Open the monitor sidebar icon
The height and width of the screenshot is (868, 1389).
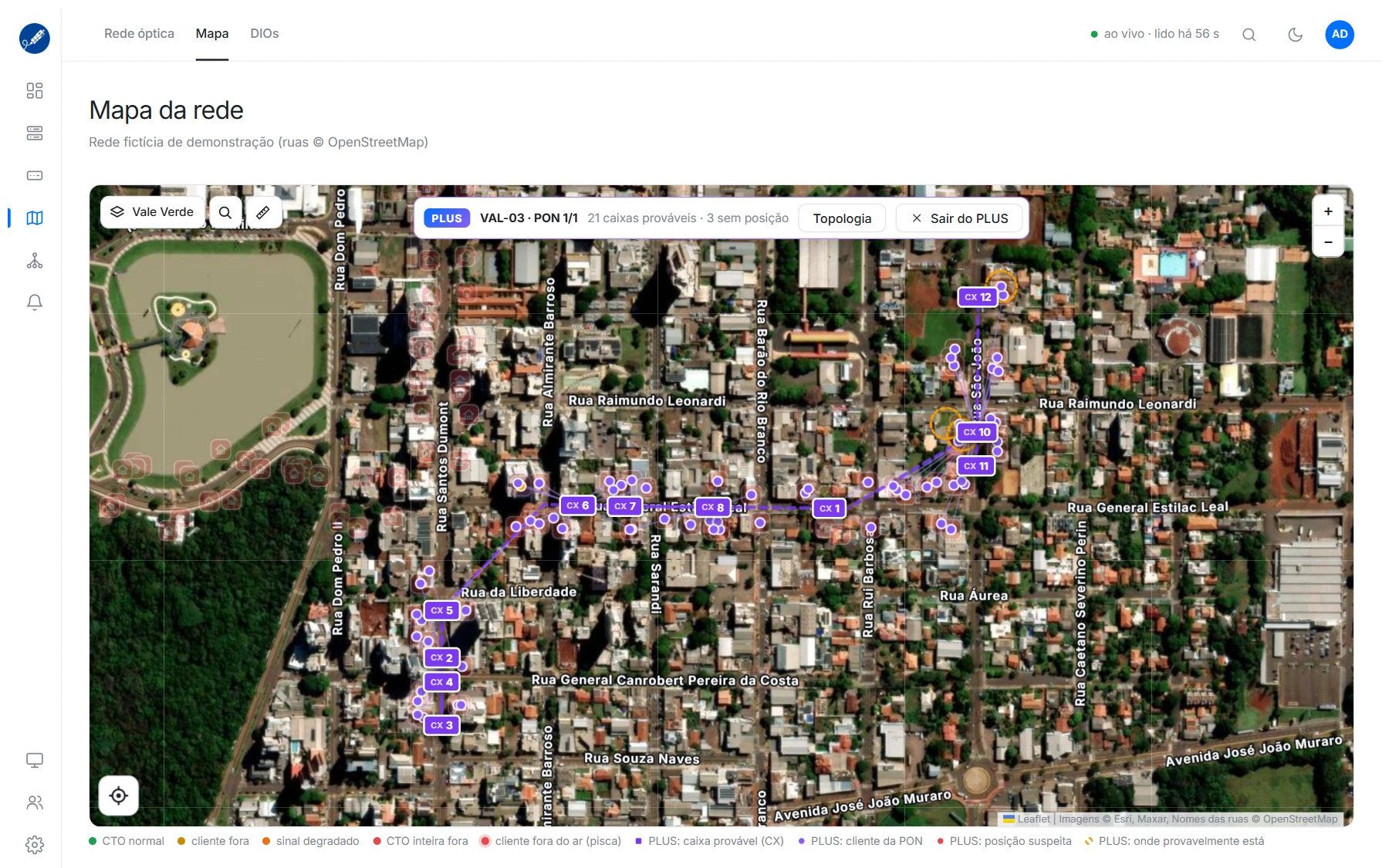point(35,761)
